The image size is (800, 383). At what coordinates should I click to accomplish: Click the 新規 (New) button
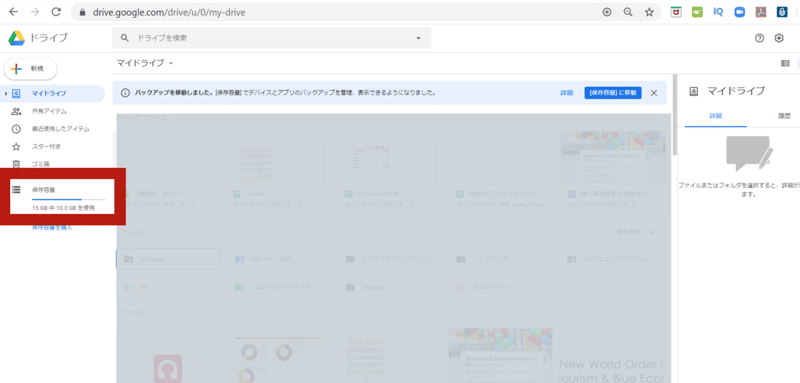coord(30,68)
